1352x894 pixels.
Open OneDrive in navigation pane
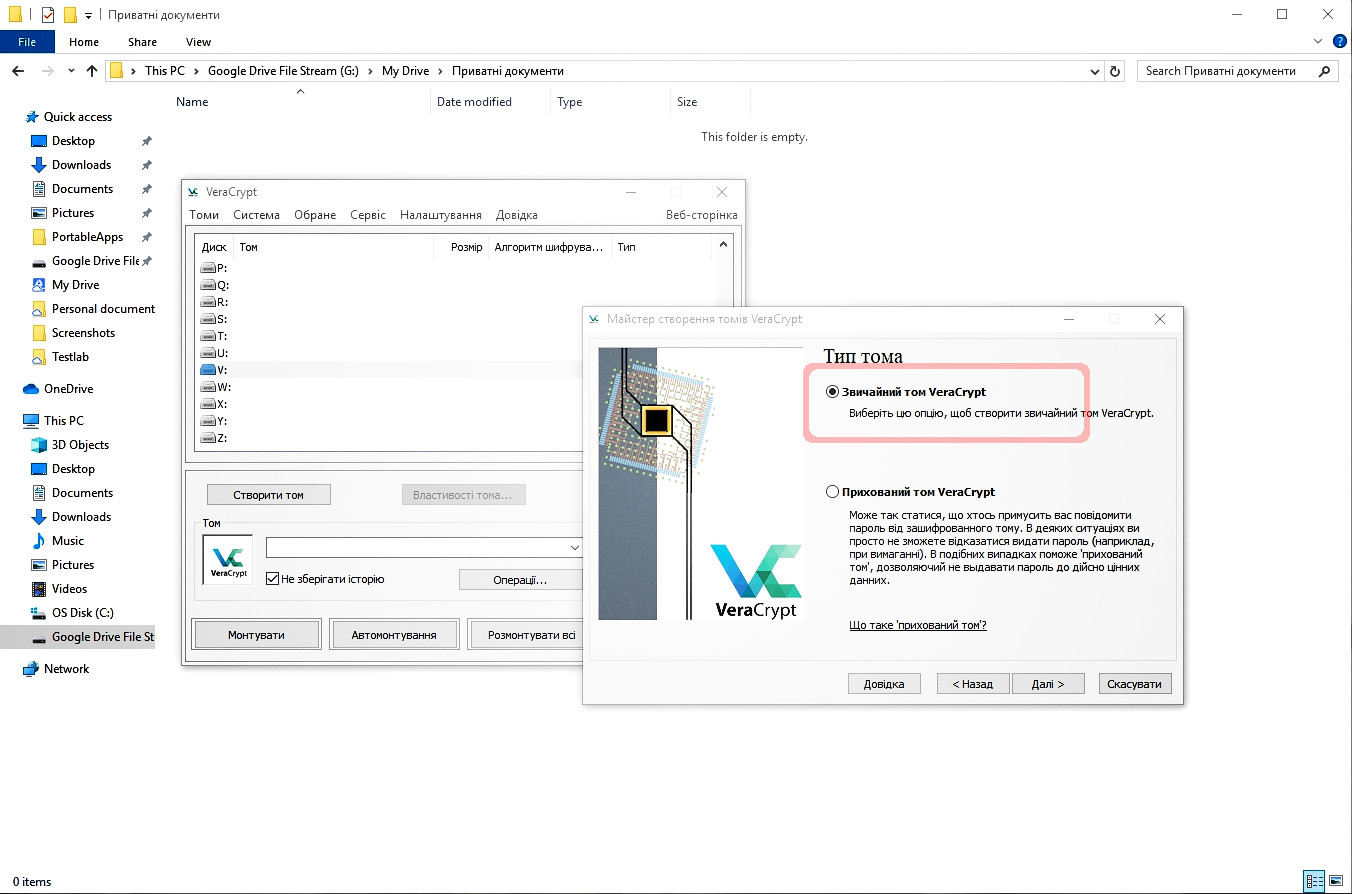(68, 389)
